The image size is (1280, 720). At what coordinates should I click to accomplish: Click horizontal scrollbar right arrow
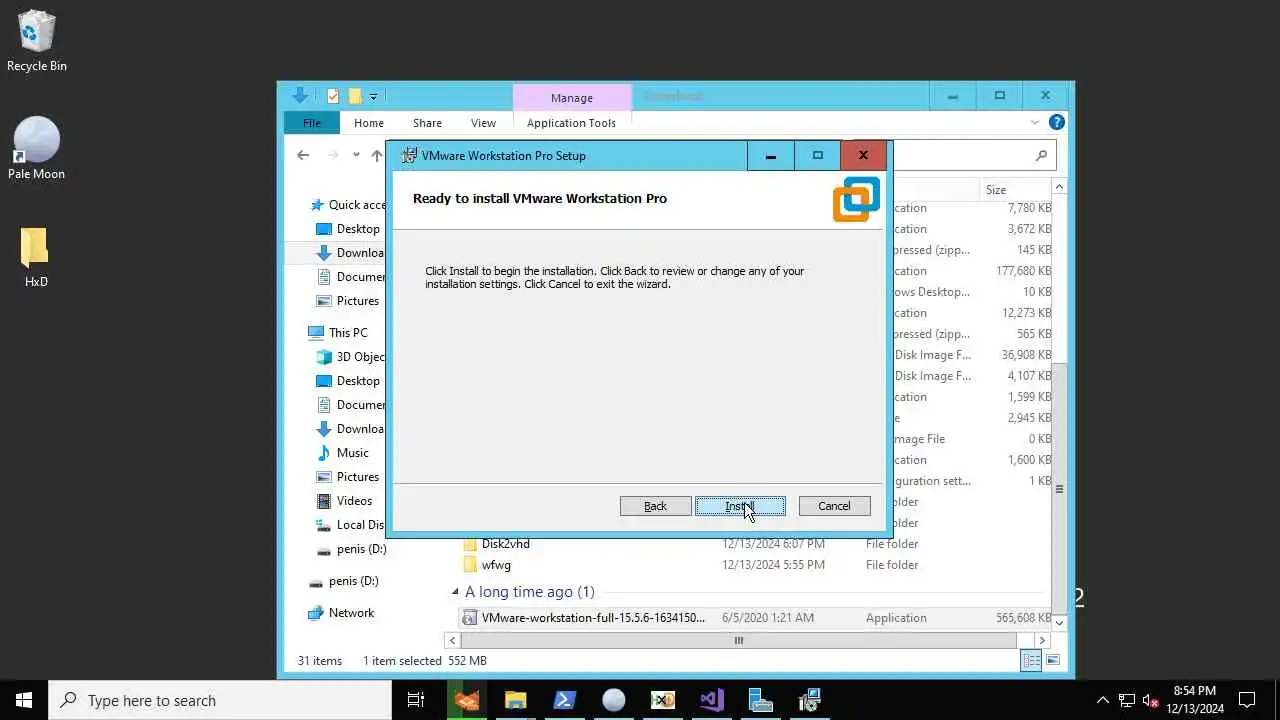(1042, 640)
